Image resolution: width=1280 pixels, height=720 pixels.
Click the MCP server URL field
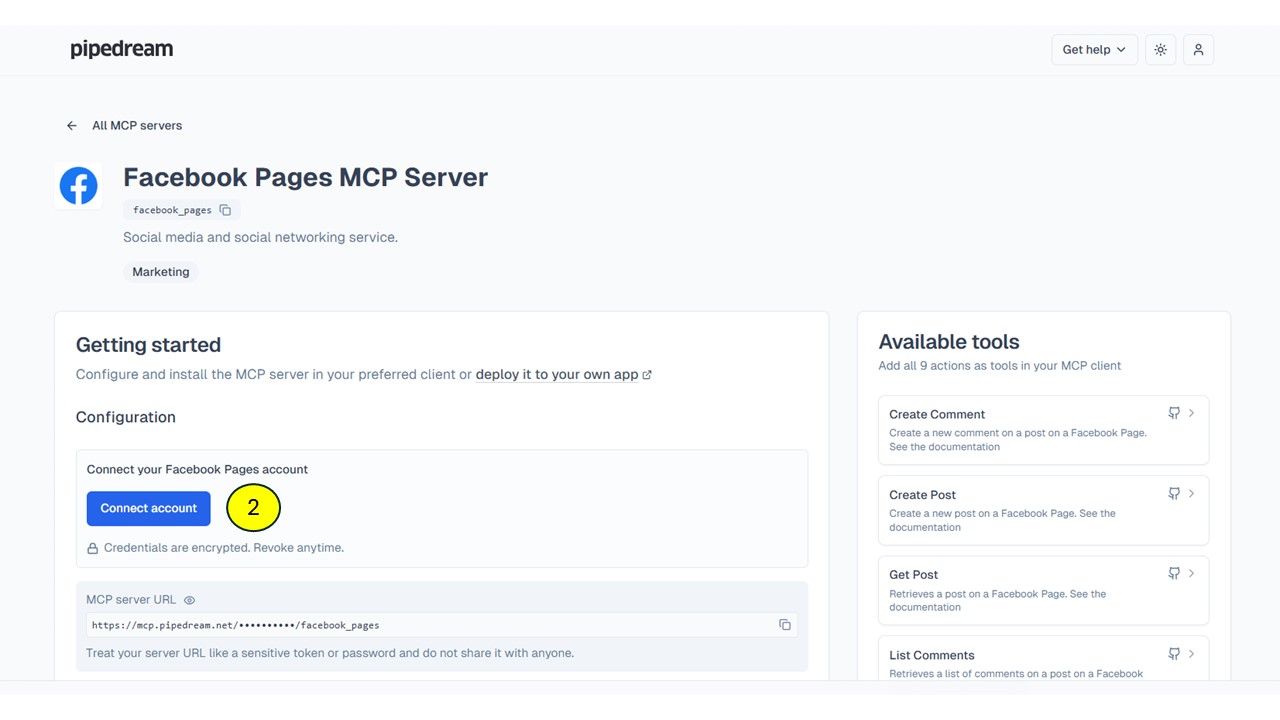(441, 625)
